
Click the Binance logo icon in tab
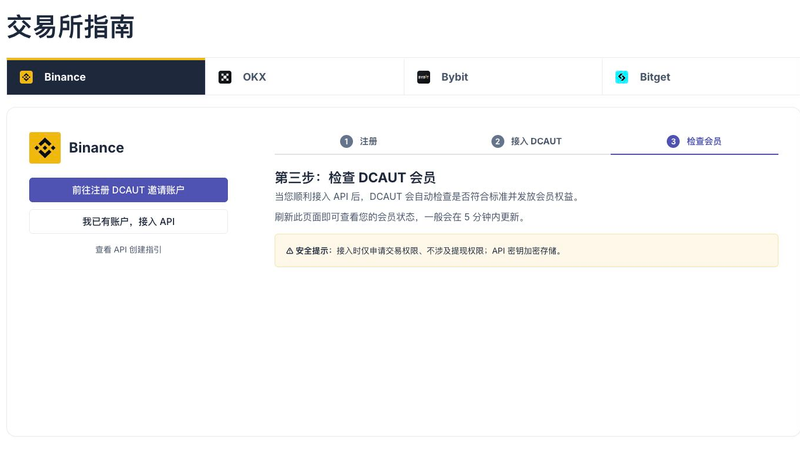click(x=26, y=77)
